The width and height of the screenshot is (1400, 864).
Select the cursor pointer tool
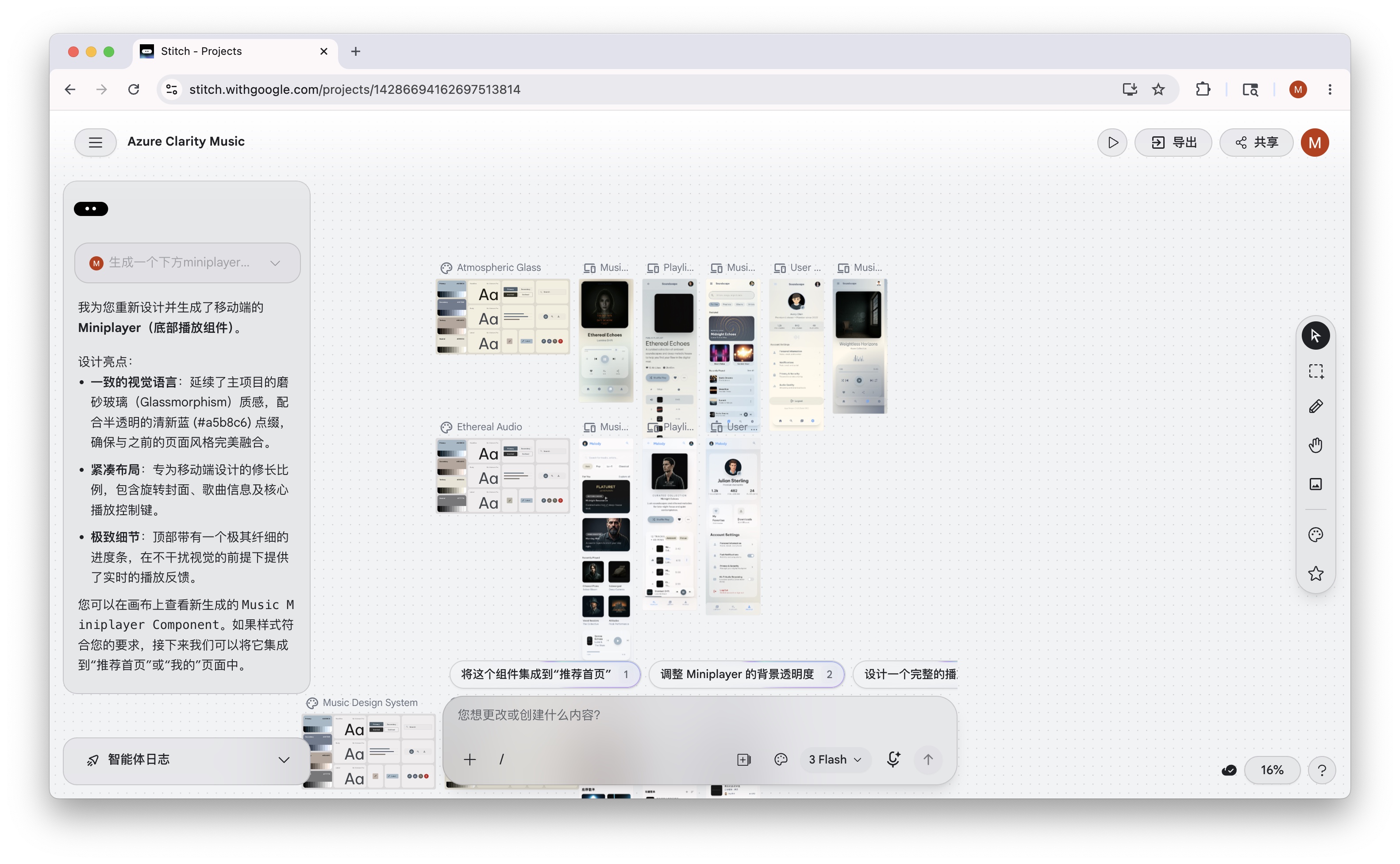tap(1315, 336)
